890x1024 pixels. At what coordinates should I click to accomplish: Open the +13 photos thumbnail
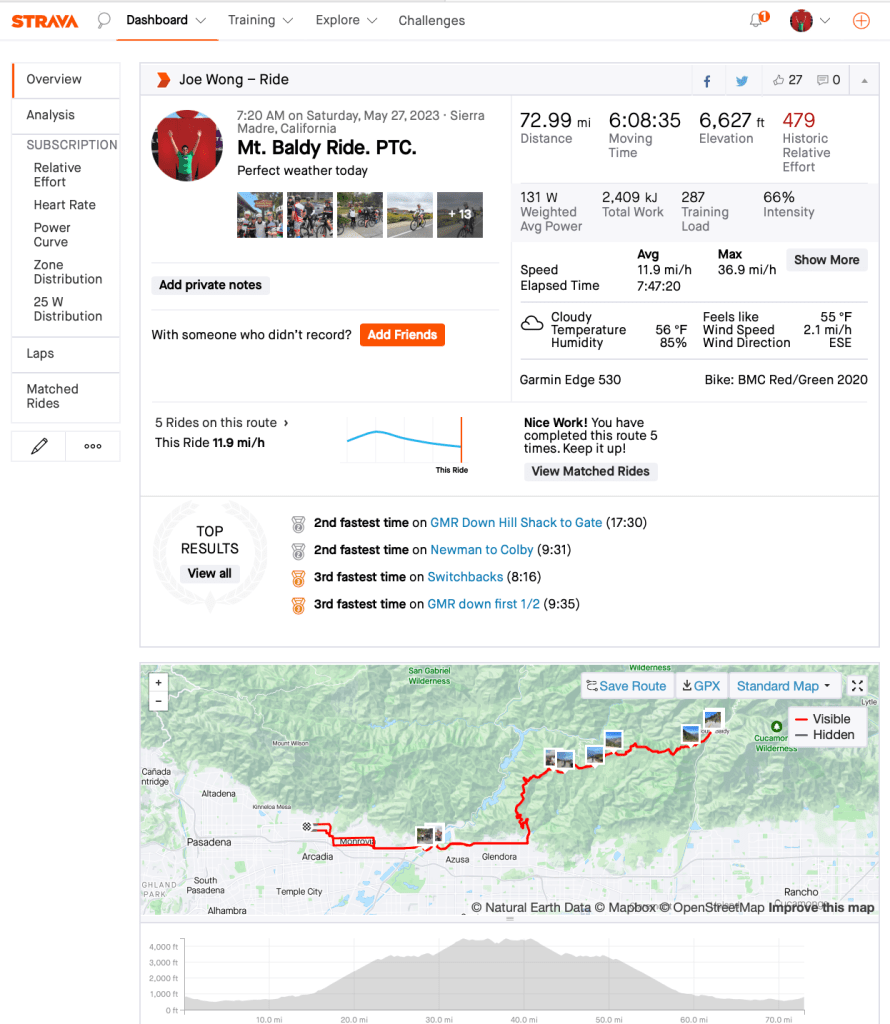pyautogui.click(x=460, y=214)
